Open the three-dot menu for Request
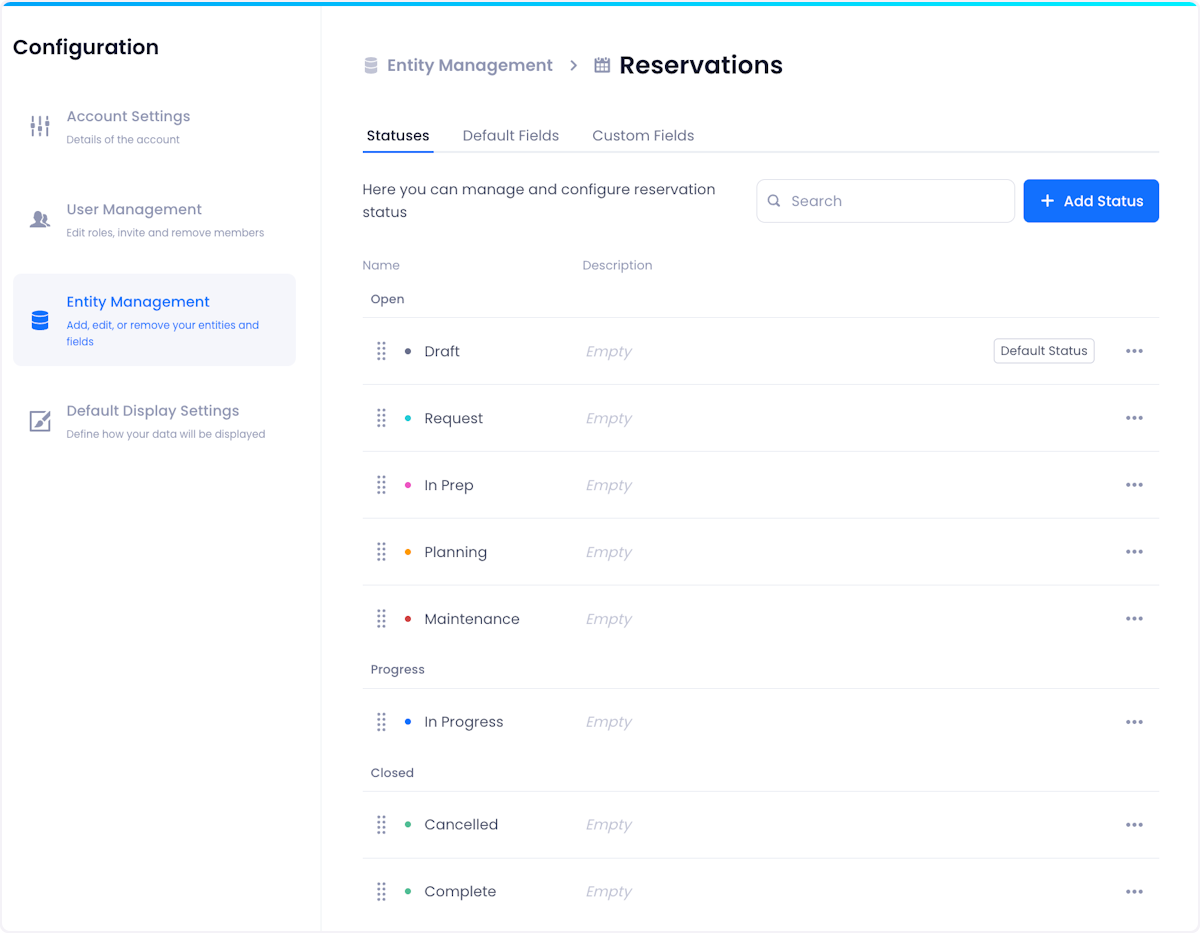The width and height of the screenshot is (1200, 933). point(1134,418)
